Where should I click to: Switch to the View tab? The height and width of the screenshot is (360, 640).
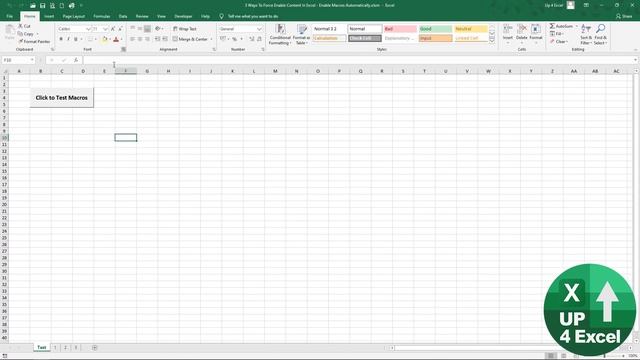coord(161,16)
